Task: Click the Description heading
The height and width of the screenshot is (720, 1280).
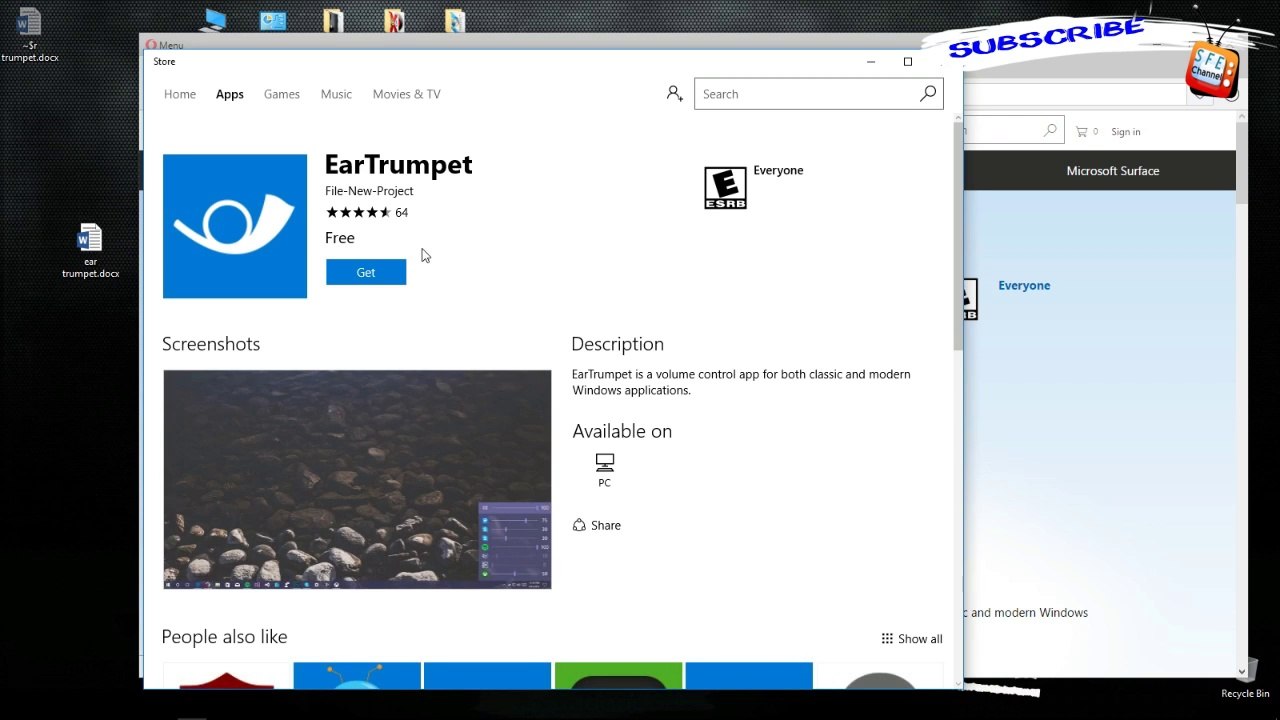Action: tap(617, 344)
